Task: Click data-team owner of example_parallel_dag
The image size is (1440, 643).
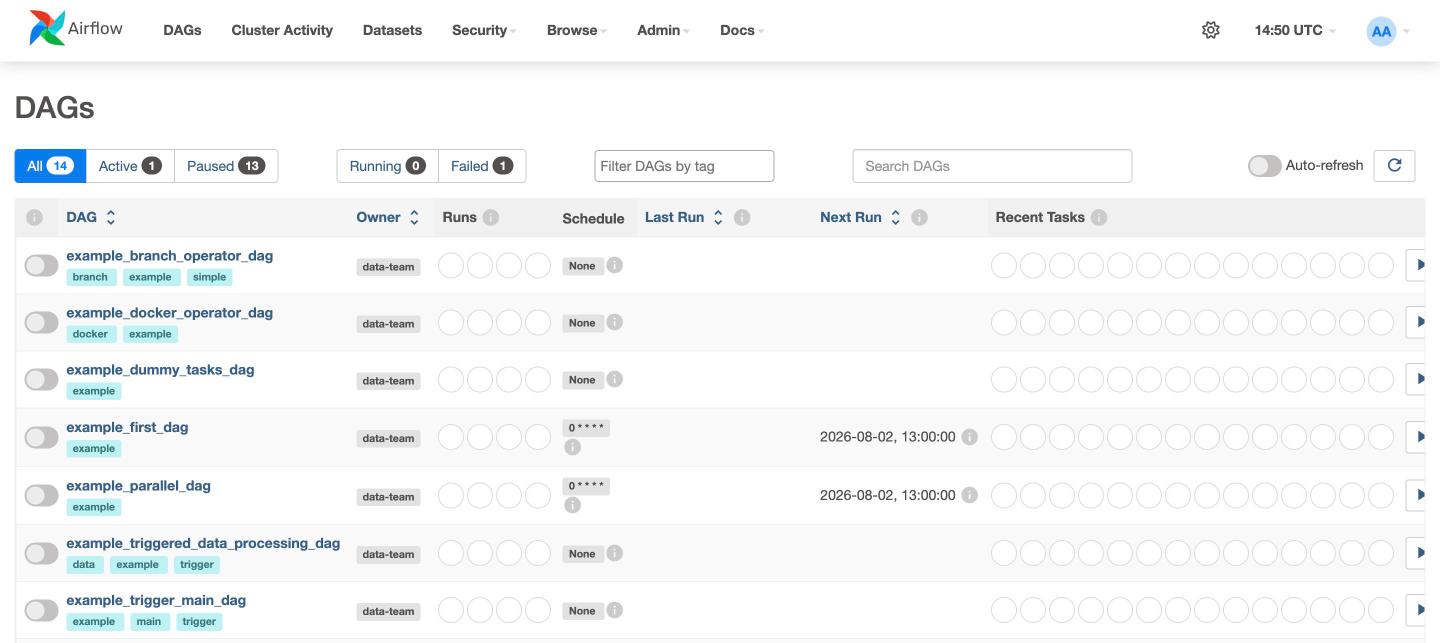Action: click(388, 497)
